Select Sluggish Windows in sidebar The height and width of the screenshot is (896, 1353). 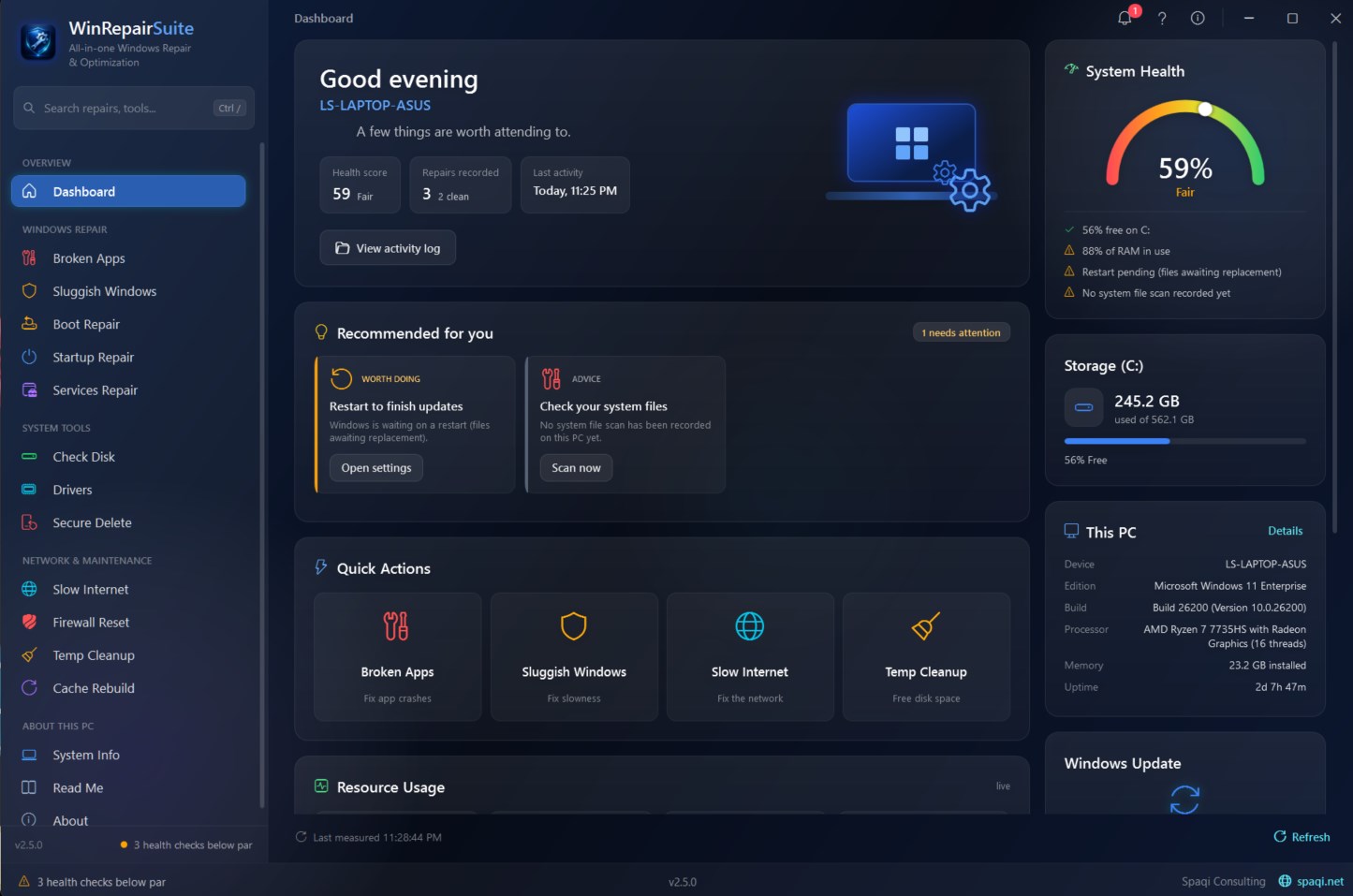128,291
